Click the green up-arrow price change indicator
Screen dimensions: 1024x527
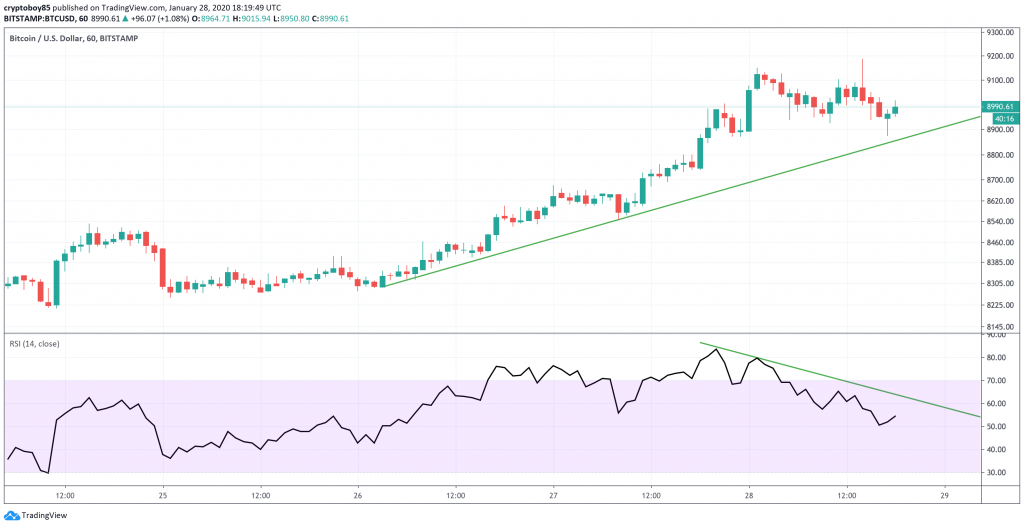tap(125, 17)
